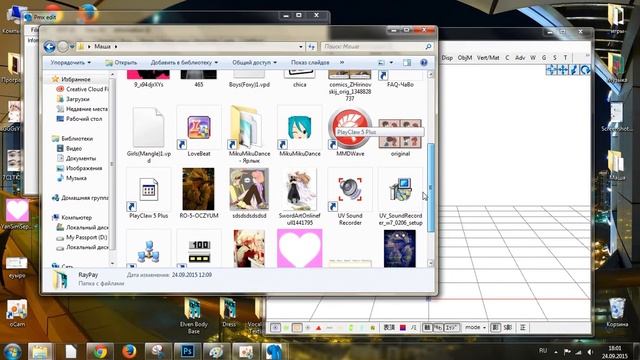Toggle the Nb button in PMX view
640x360 pixels.
coord(438,327)
